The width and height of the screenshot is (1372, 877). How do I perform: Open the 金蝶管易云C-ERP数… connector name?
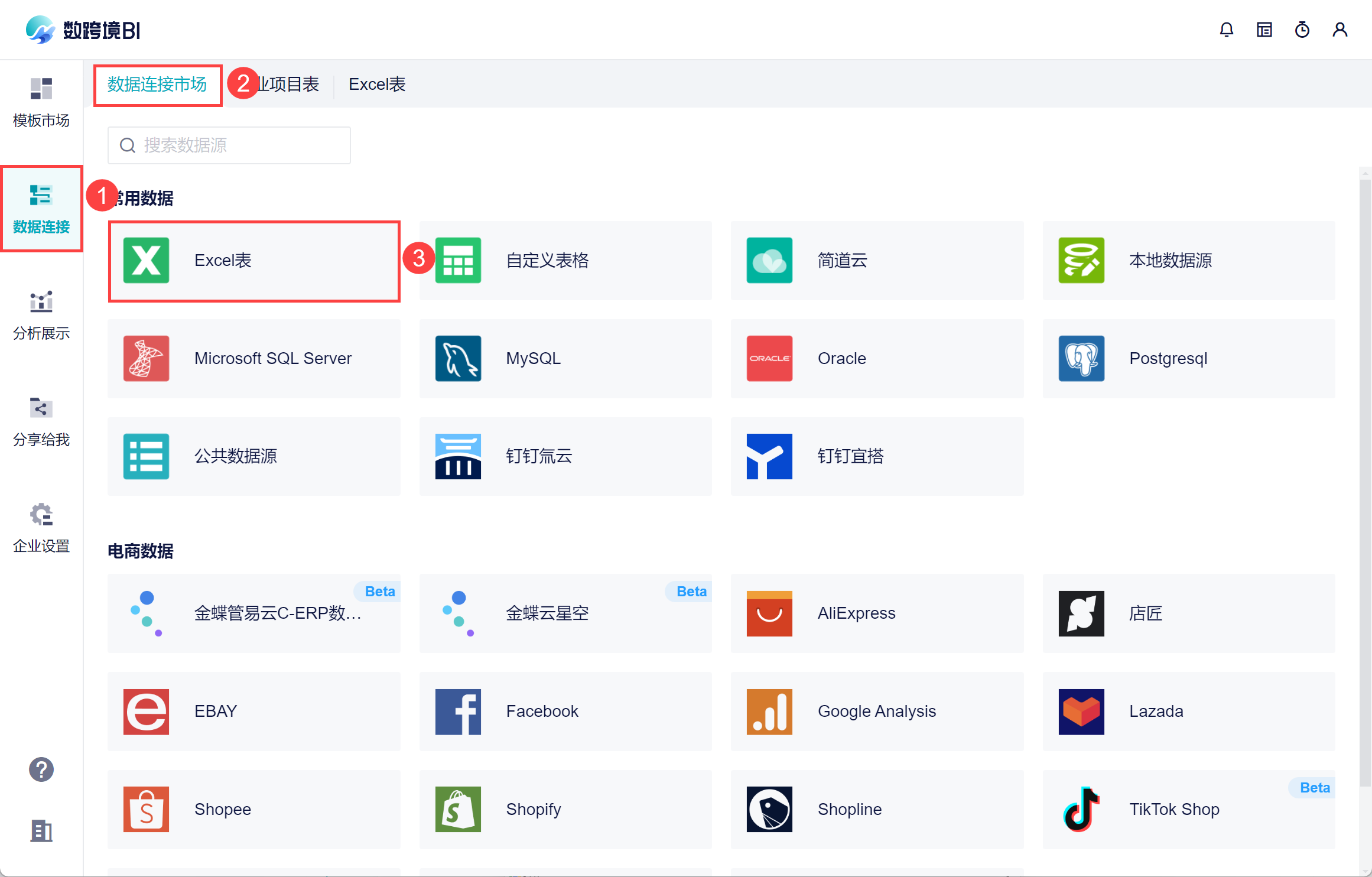[278, 613]
